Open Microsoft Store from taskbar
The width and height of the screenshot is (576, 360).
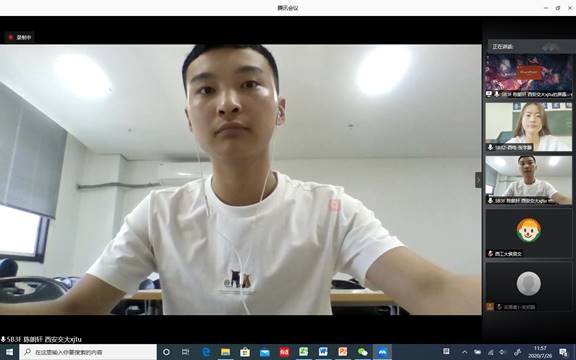245,352
